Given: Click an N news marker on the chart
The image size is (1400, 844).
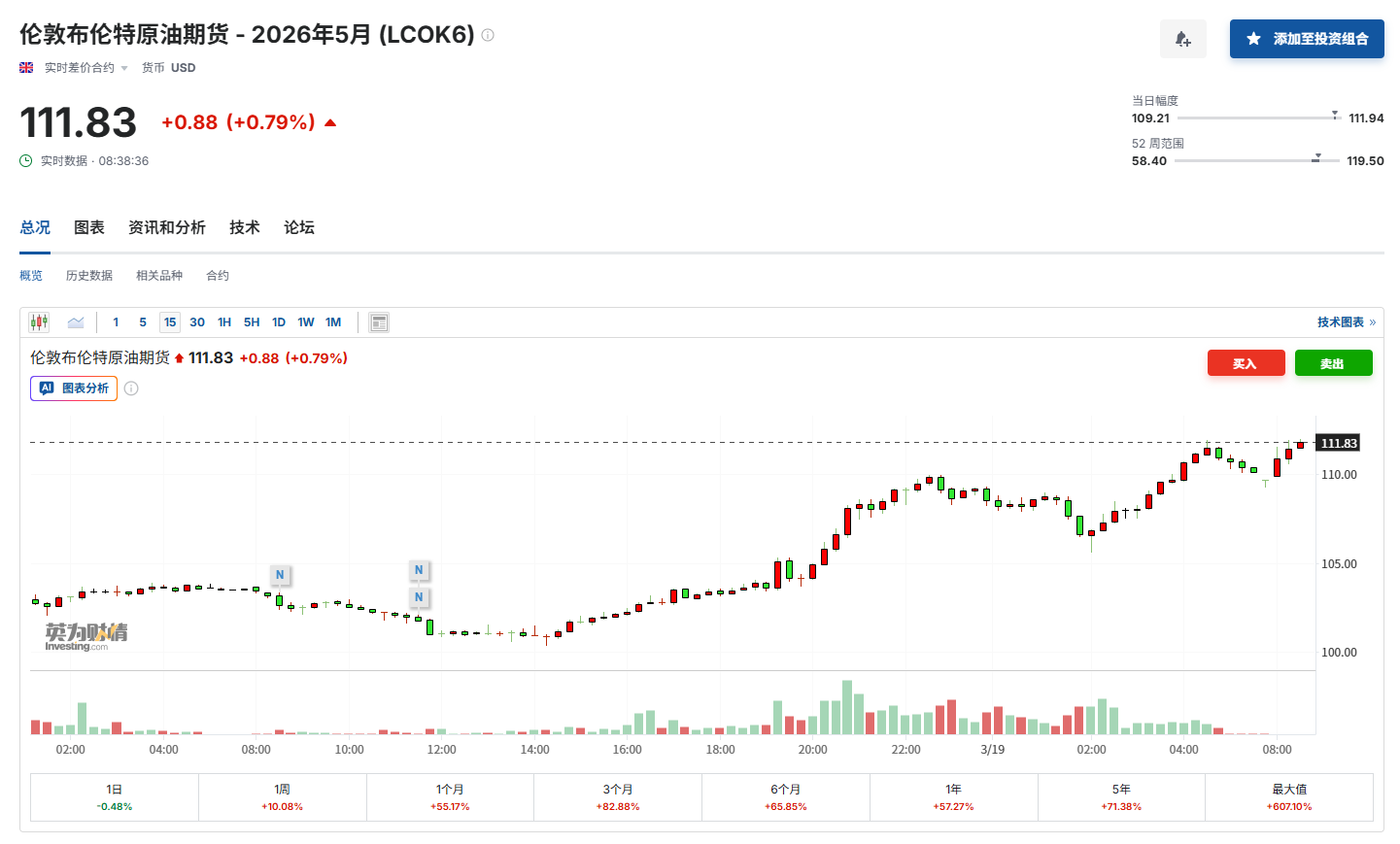Looking at the screenshot, I should 280,575.
